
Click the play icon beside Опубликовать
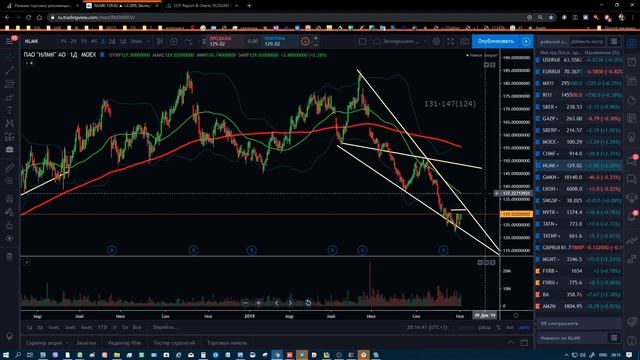coord(526,41)
